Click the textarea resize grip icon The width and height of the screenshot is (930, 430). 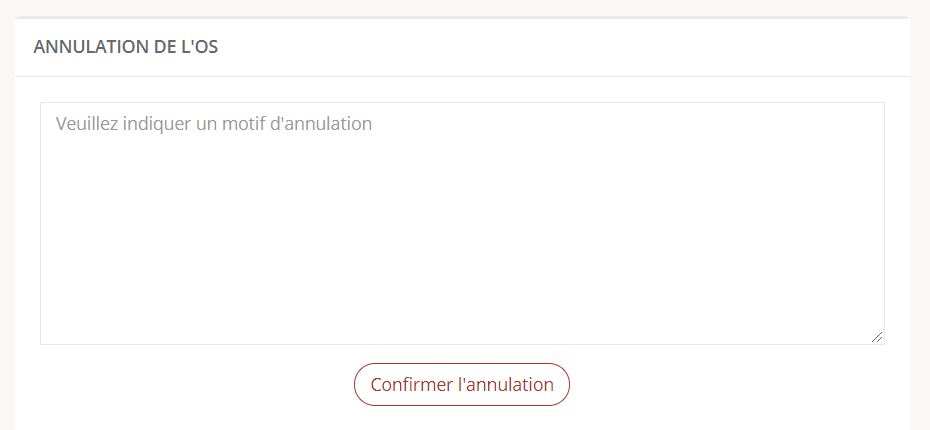[x=877, y=337]
